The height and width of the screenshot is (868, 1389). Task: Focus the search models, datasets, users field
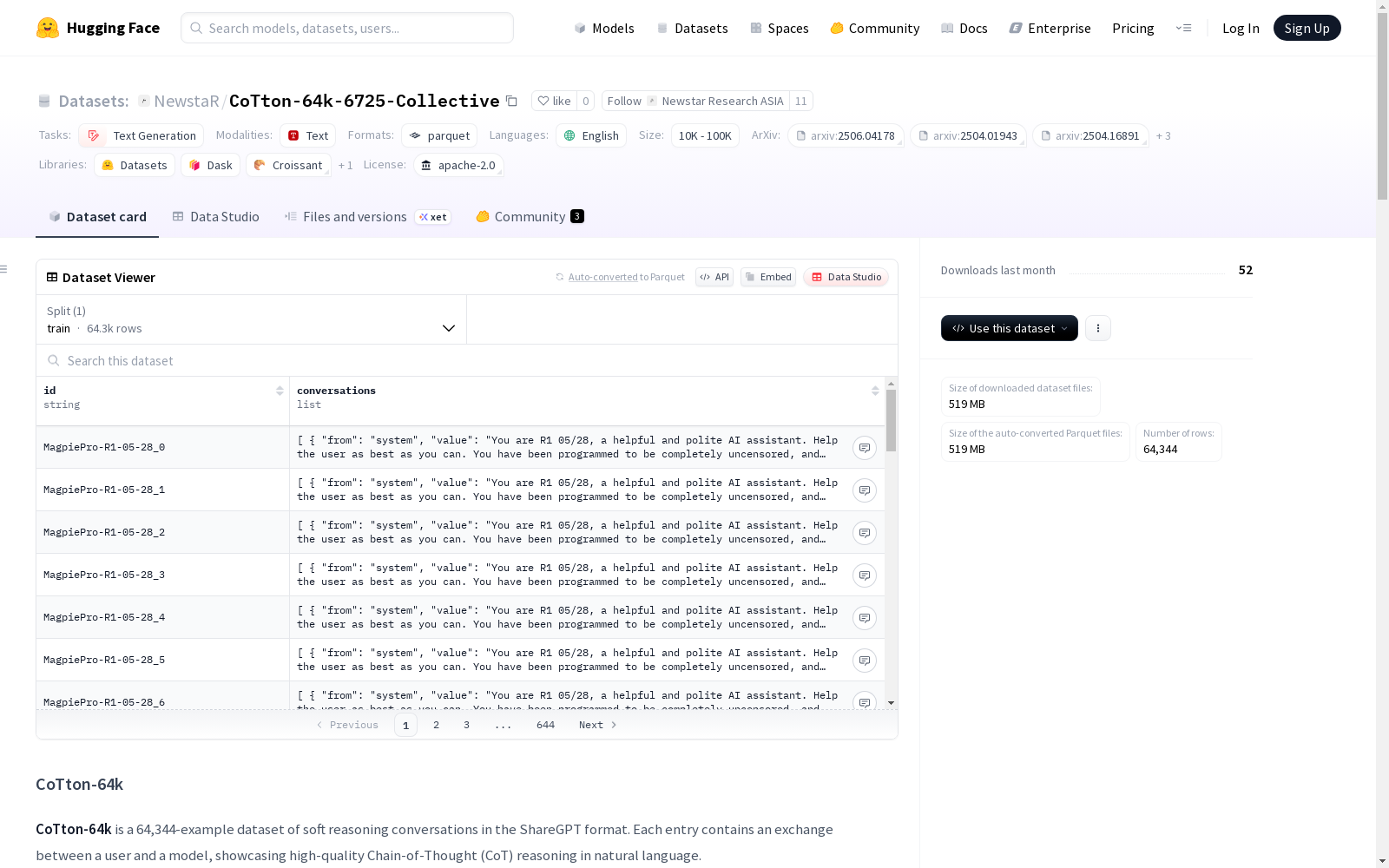click(x=347, y=28)
